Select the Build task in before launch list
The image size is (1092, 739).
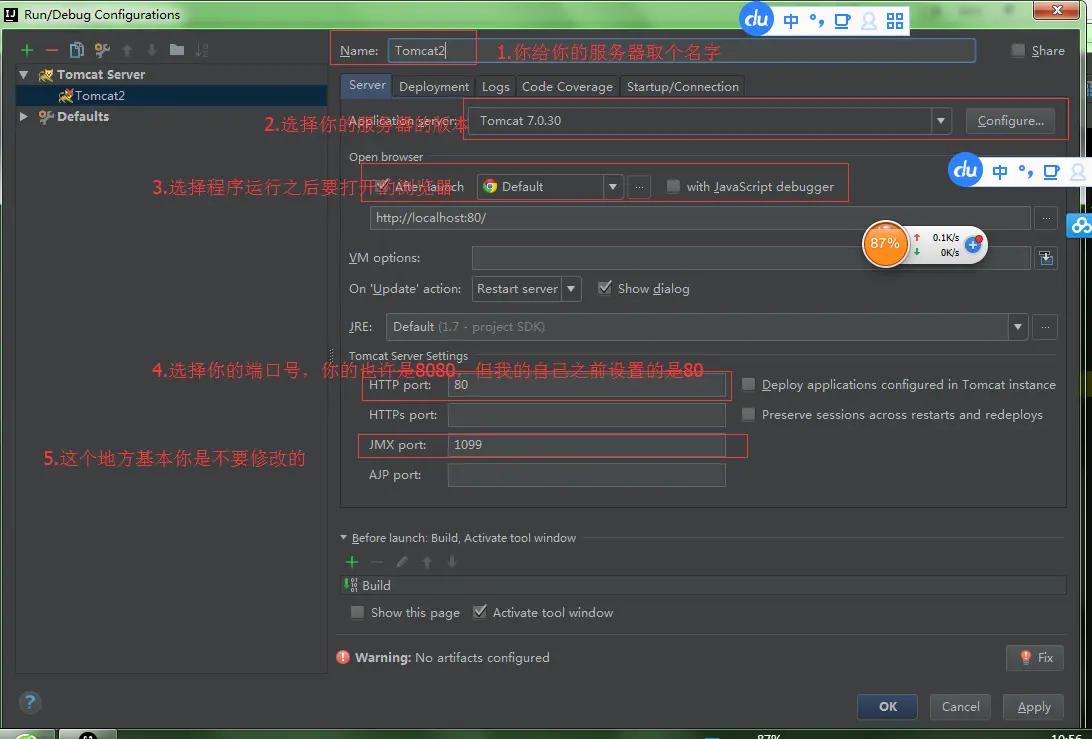[703, 585]
